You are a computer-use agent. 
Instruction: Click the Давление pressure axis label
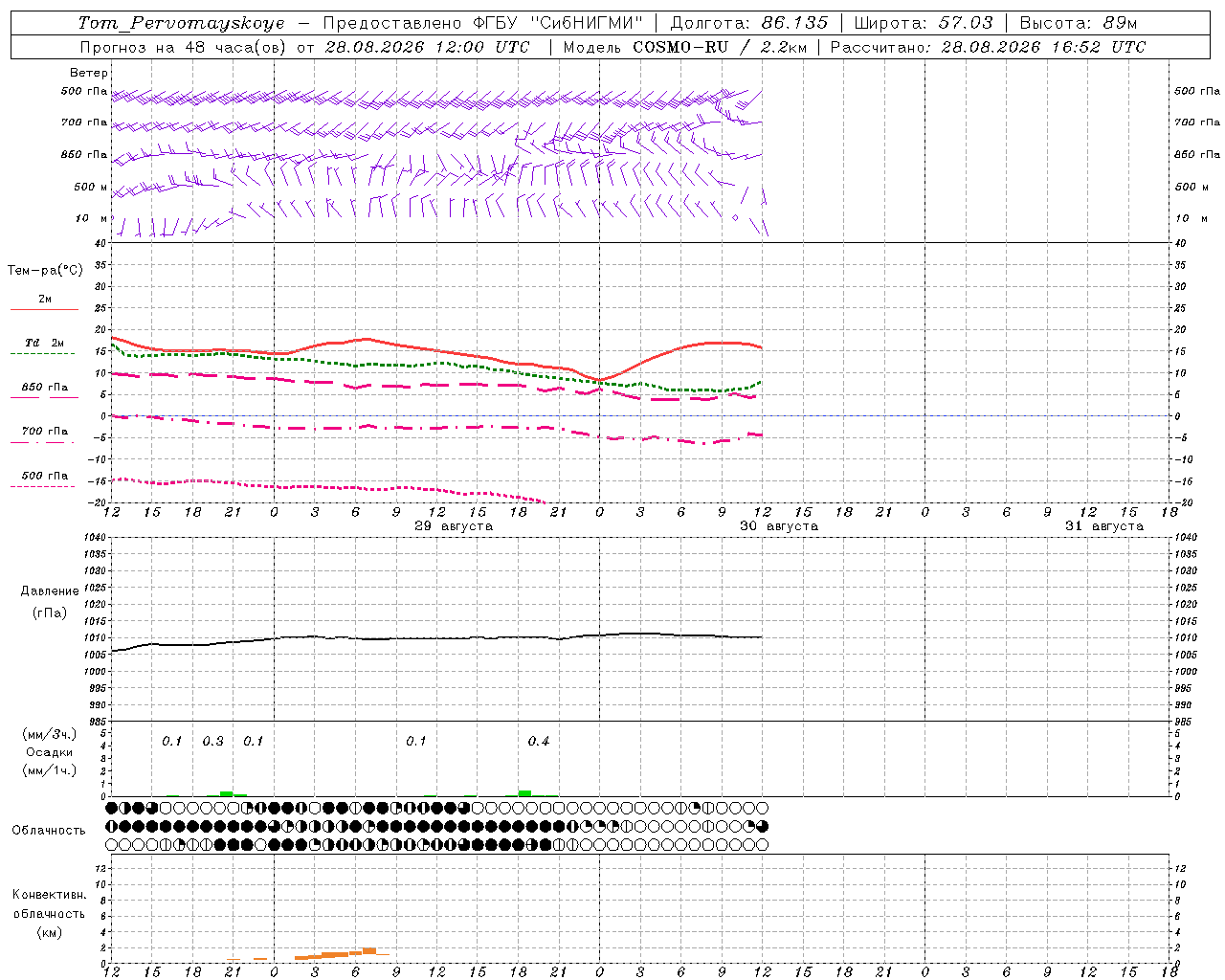(50, 590)
